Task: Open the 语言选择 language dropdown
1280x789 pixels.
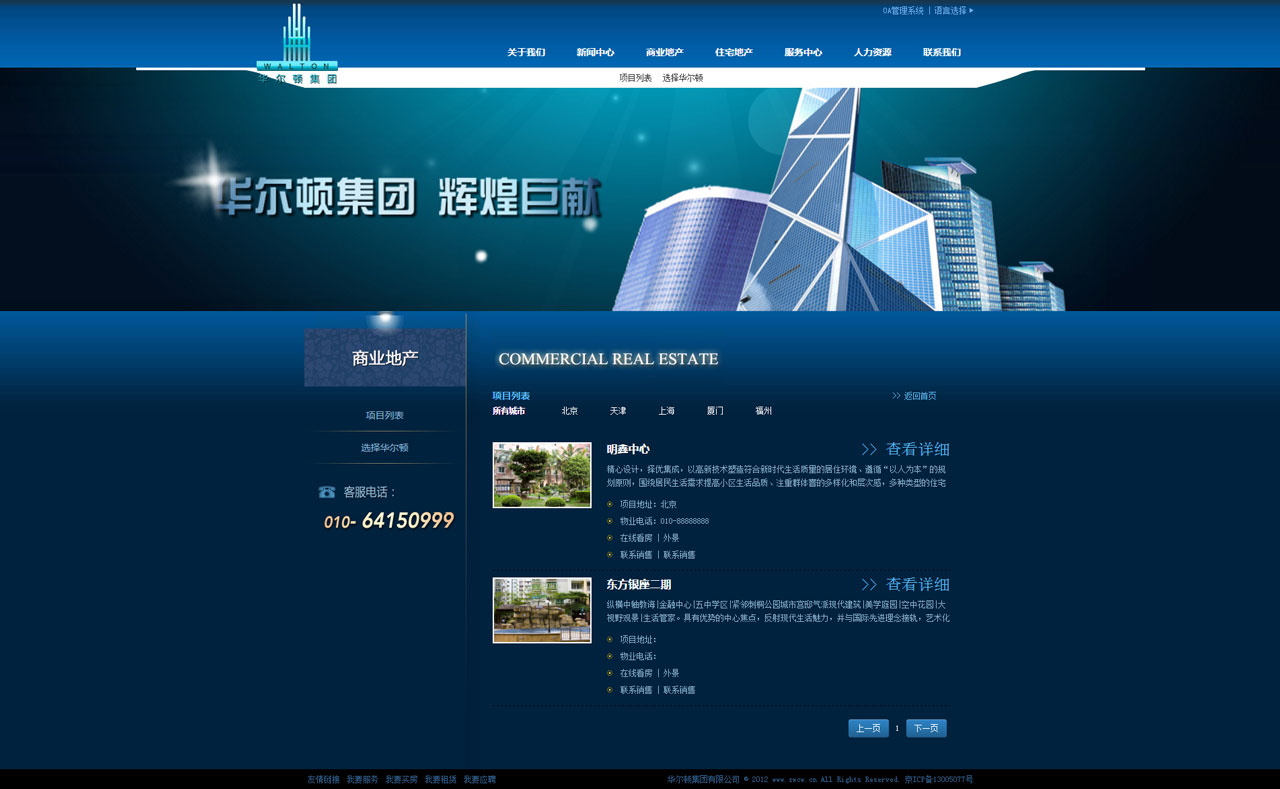Action: point(953,11)
